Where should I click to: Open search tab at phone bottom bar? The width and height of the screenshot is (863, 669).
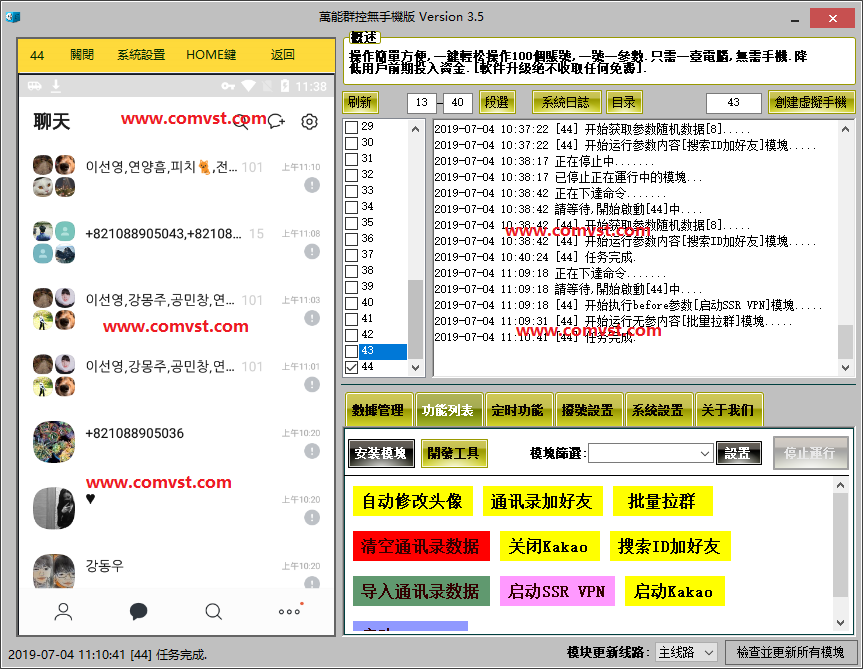coord(213,611)
